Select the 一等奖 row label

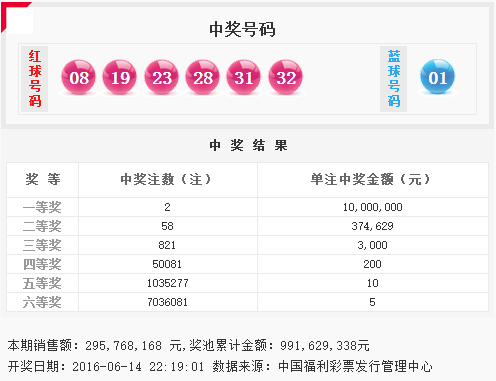[x=42, y=207]
